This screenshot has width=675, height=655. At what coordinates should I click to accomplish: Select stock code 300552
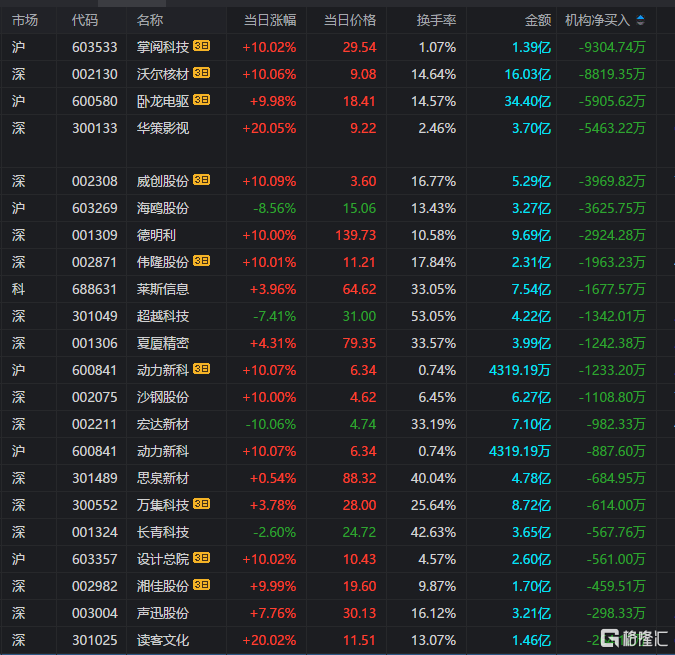tap(95, 505)
